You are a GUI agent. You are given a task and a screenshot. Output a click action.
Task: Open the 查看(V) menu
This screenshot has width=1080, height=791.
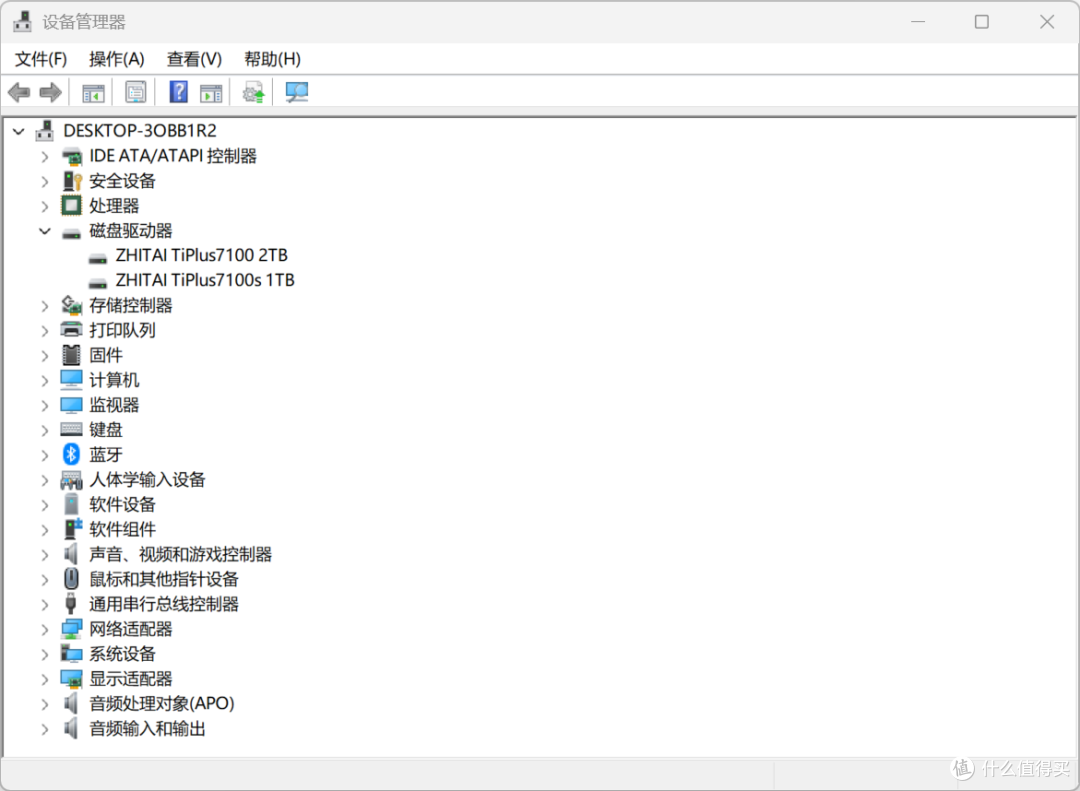(x=194, y=59)
